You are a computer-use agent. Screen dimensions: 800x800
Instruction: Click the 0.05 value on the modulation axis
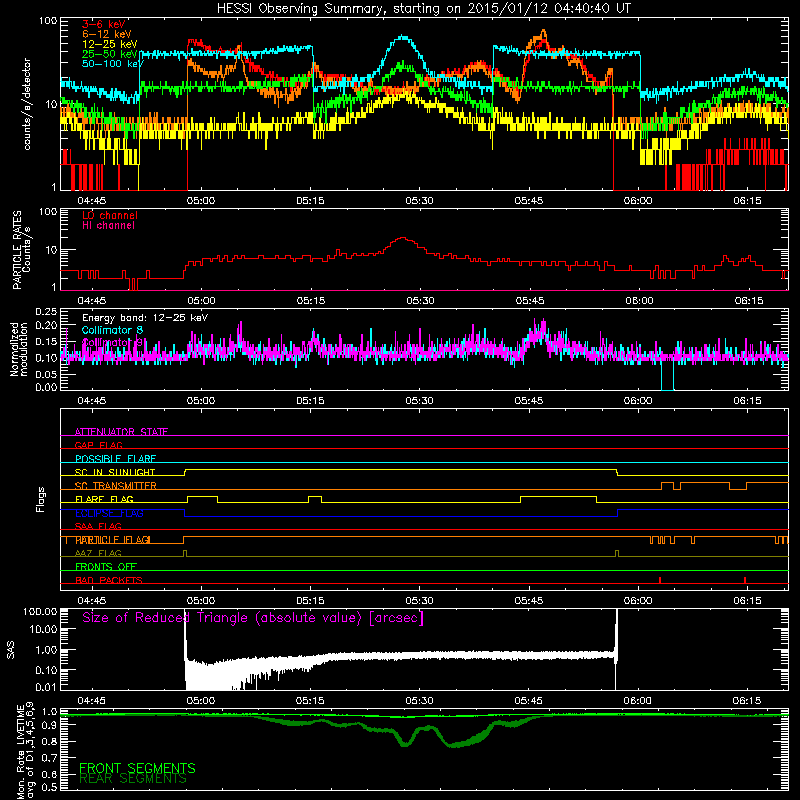point(46,374)
